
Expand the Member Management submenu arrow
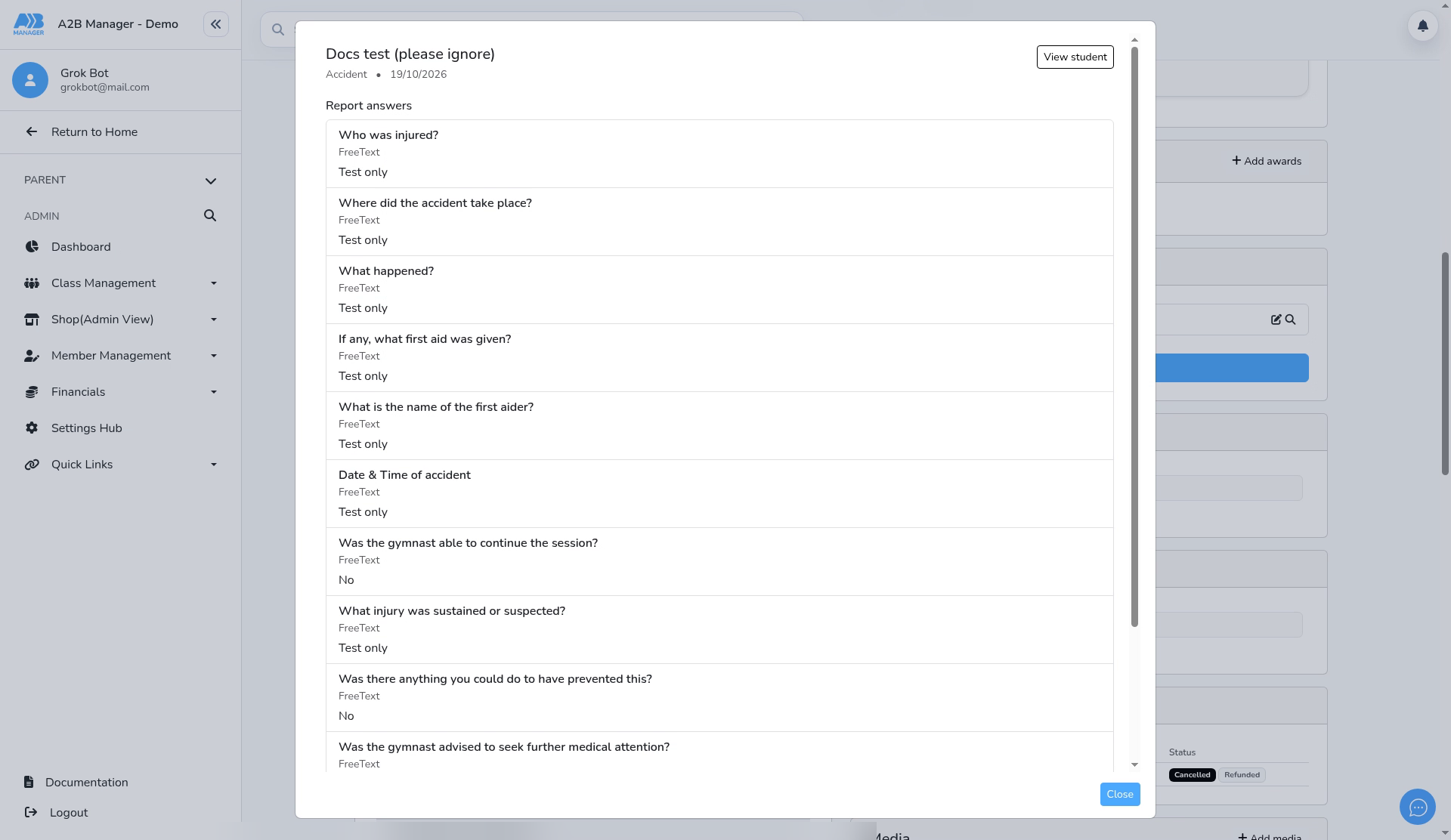click(x=214, y=356)
